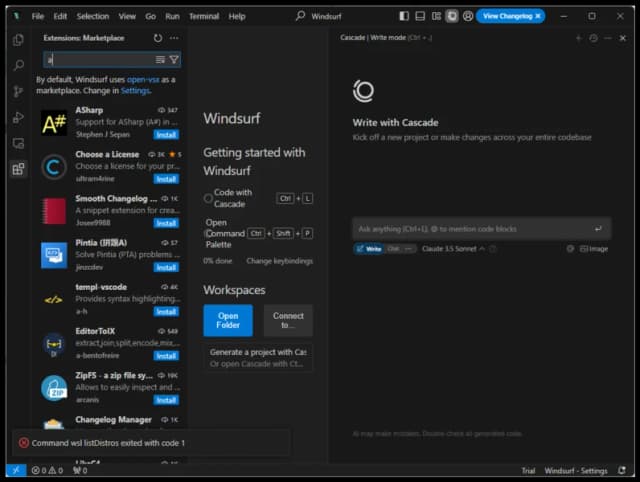
Task: Open the Search view in activity bar
Action: (x=18, y=65)
